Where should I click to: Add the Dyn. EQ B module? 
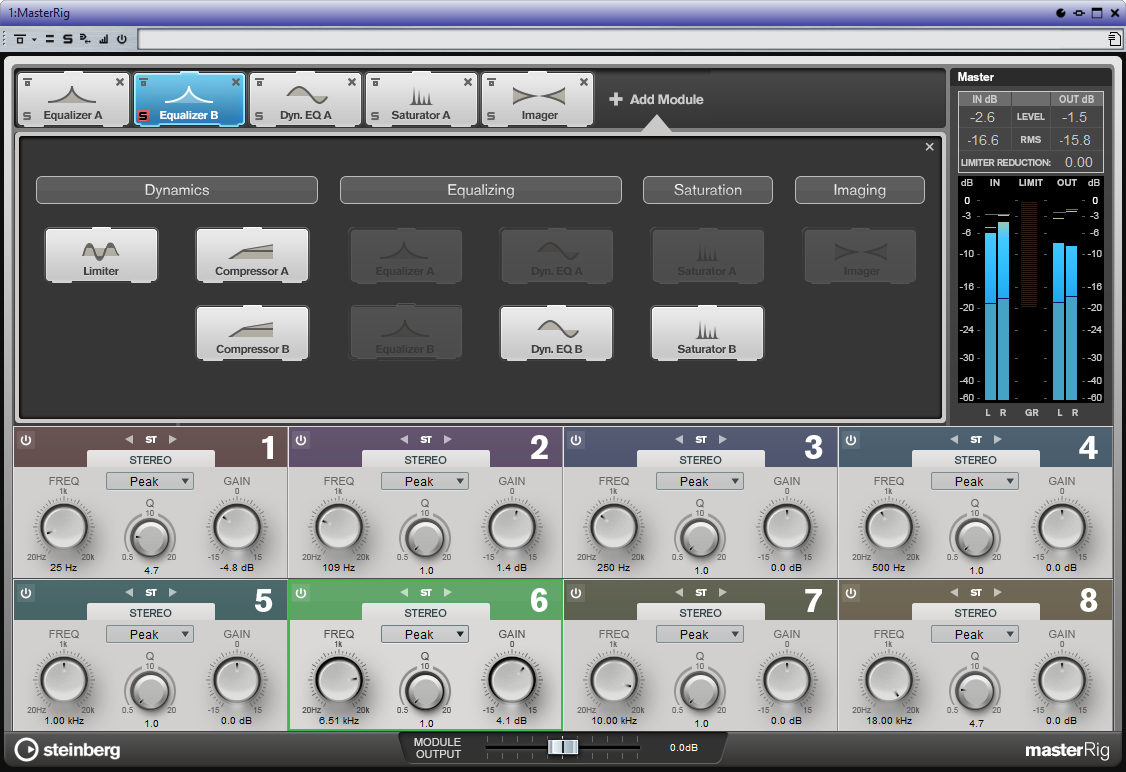pyautogui.click(x=557, y=333)
